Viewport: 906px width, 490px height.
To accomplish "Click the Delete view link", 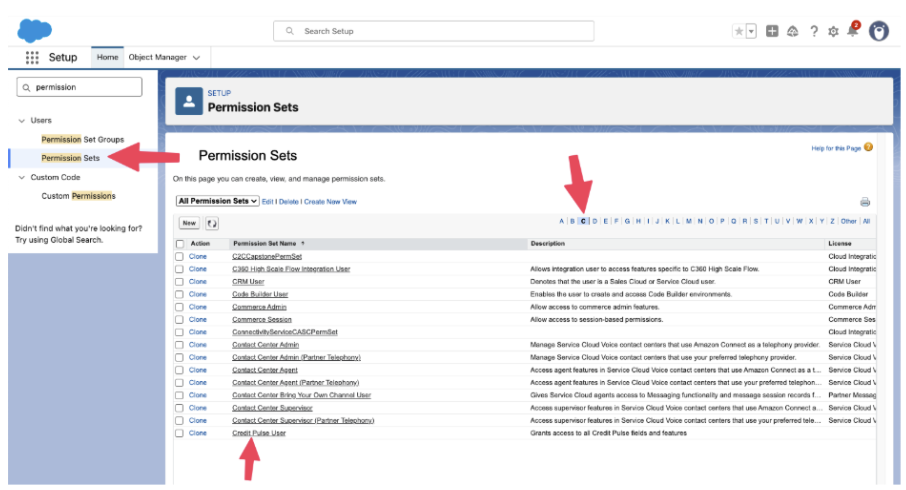I will pos(288,202).
